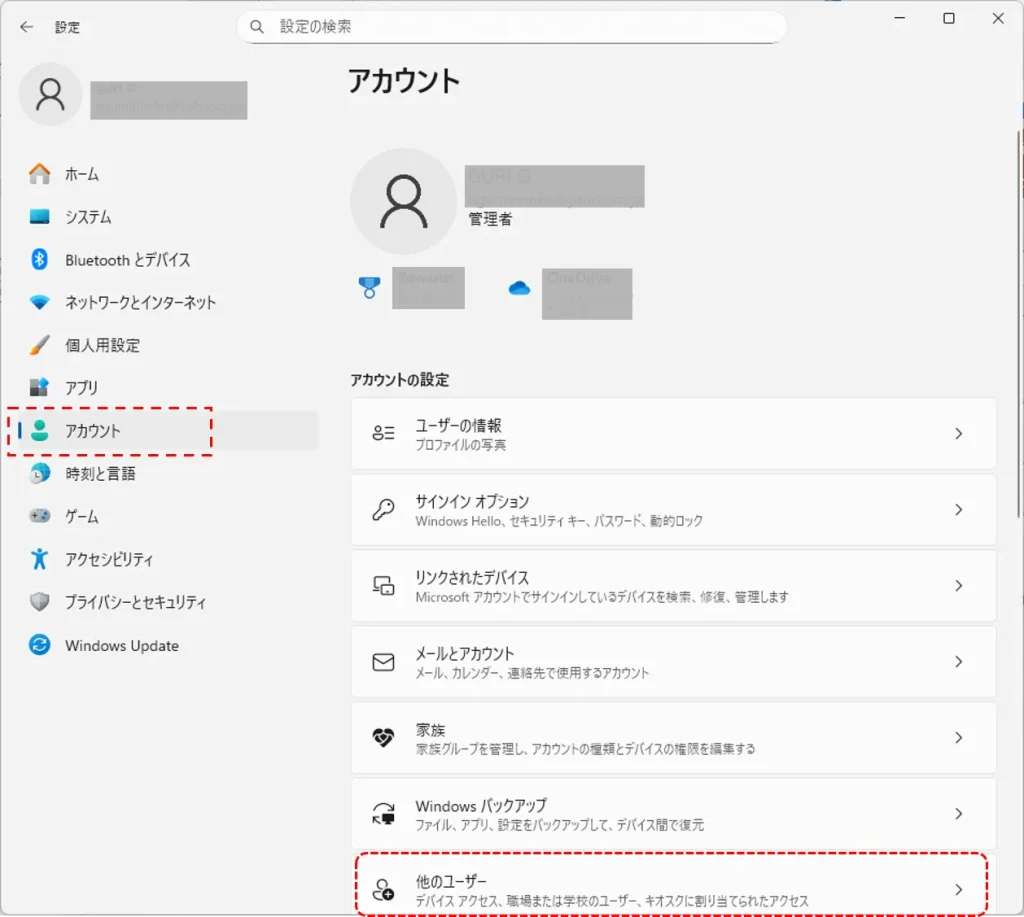Expand Windows バックアップ via right chevron

958,814
